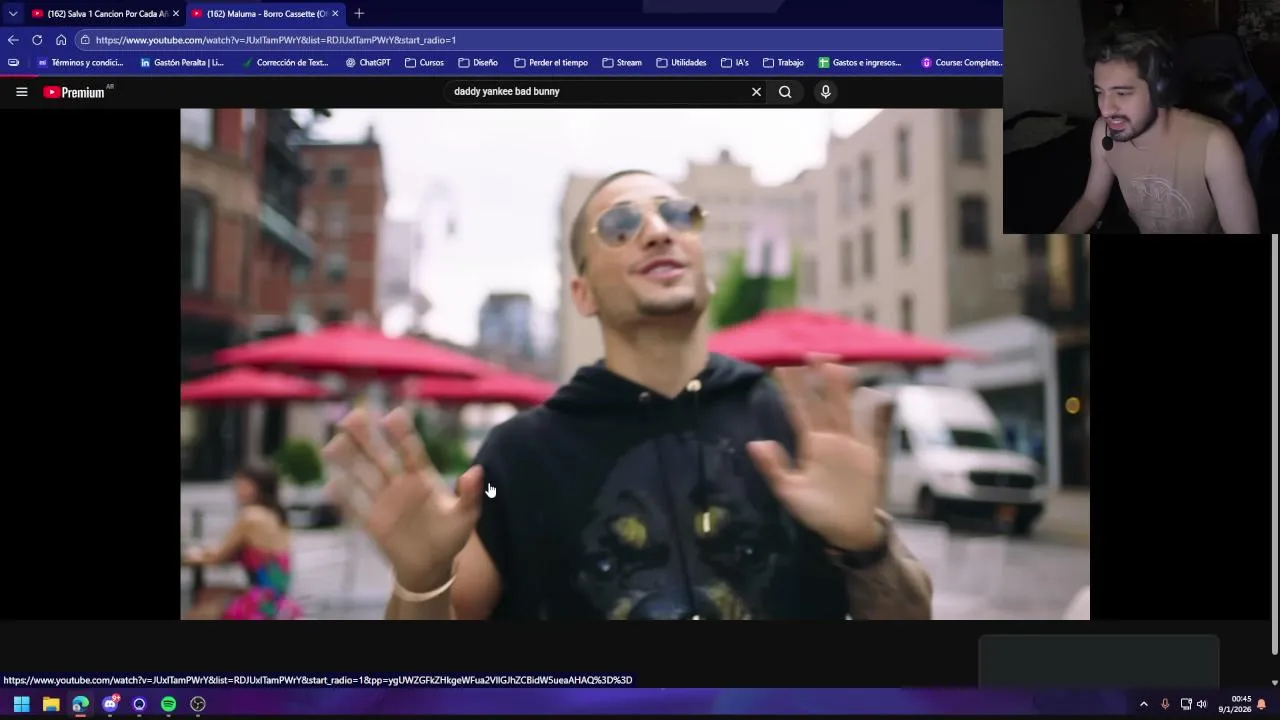Open the Windows Start menu
Viewport: 1280px width, 720px height.
[21, 704]
